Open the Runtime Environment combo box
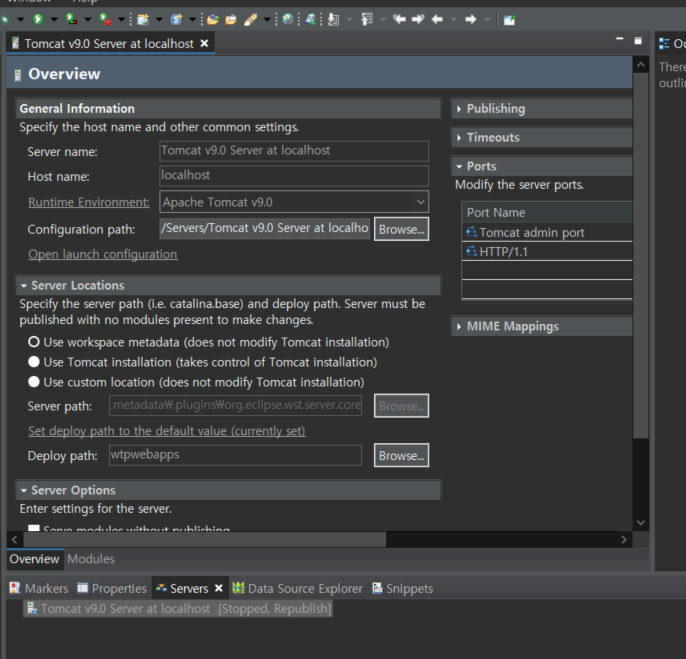This screenshot has width=686, height=659. pos(294,202)
